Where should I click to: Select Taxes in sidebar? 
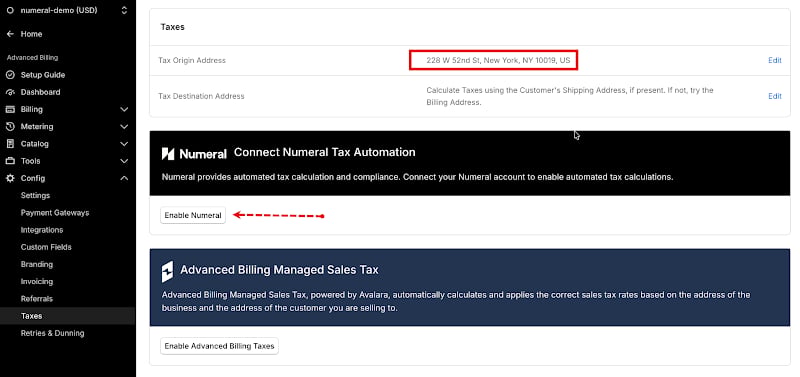31,316
